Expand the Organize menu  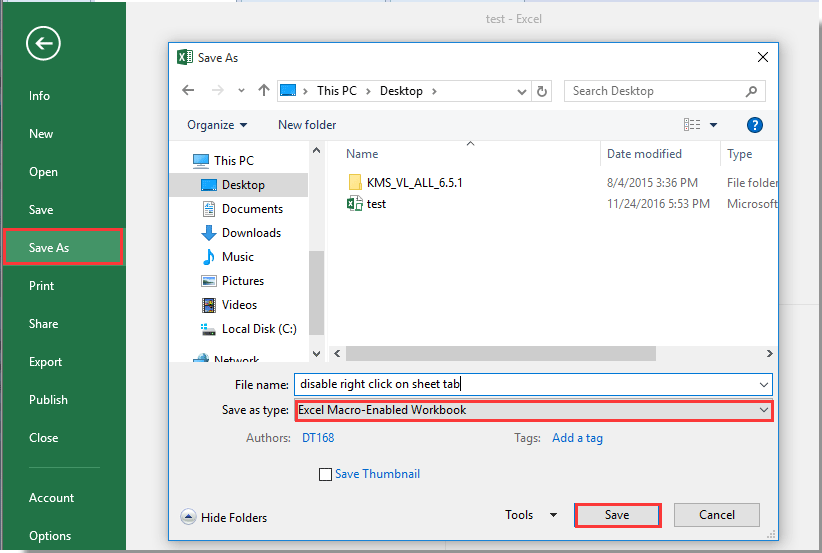point(217,125)
